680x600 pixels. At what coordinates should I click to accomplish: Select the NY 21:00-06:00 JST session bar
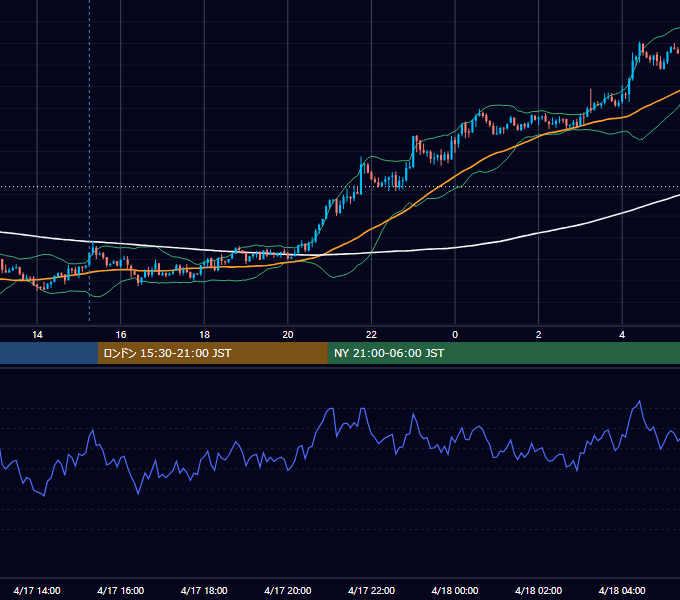point(503,353)
